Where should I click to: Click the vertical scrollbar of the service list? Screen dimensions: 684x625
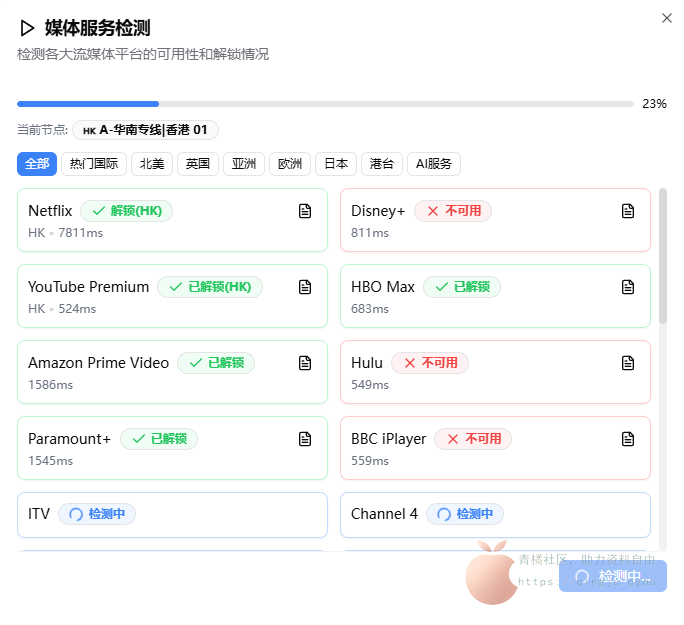(663, 256)
